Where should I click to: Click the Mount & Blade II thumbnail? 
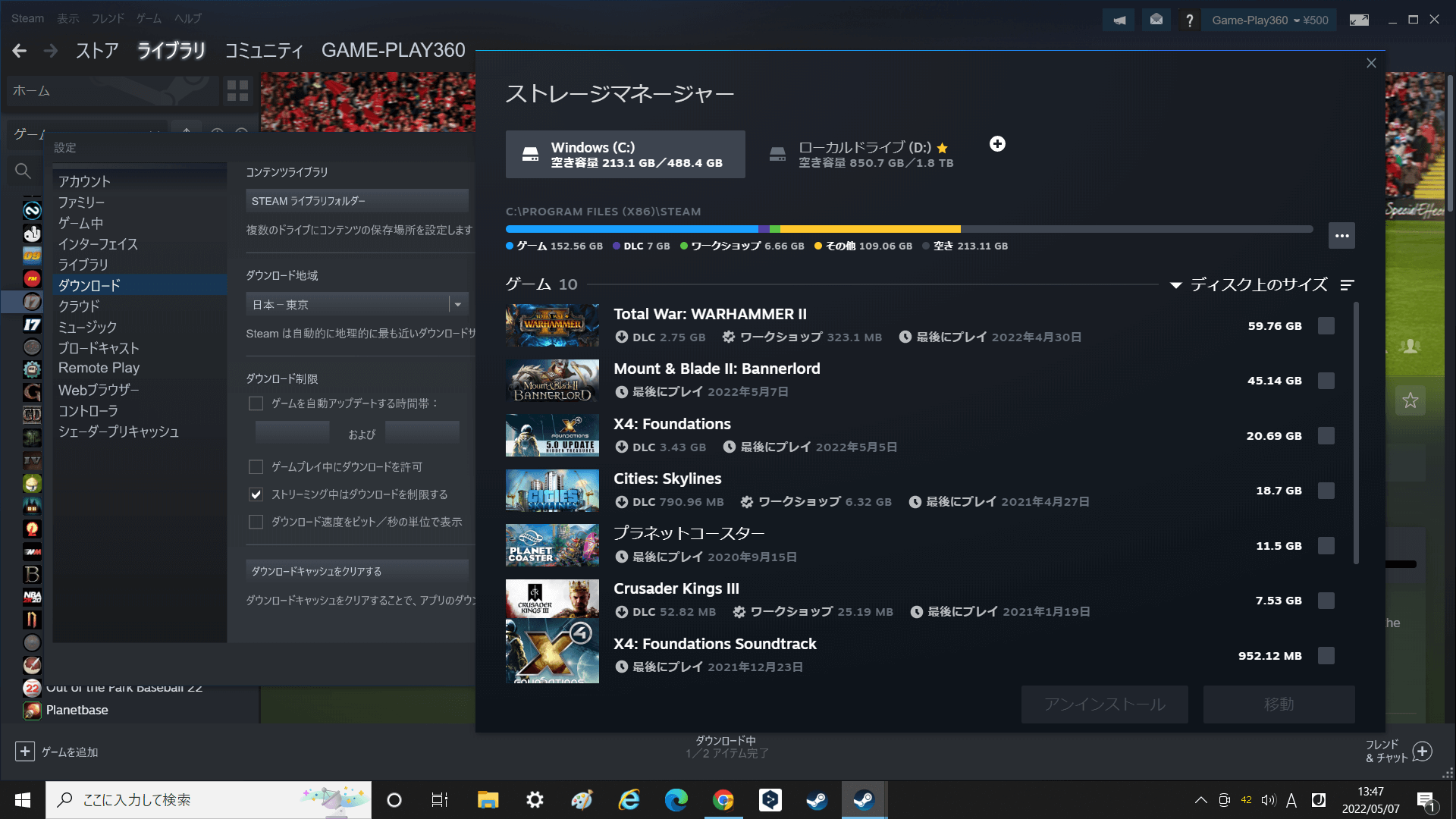point(551,381)
